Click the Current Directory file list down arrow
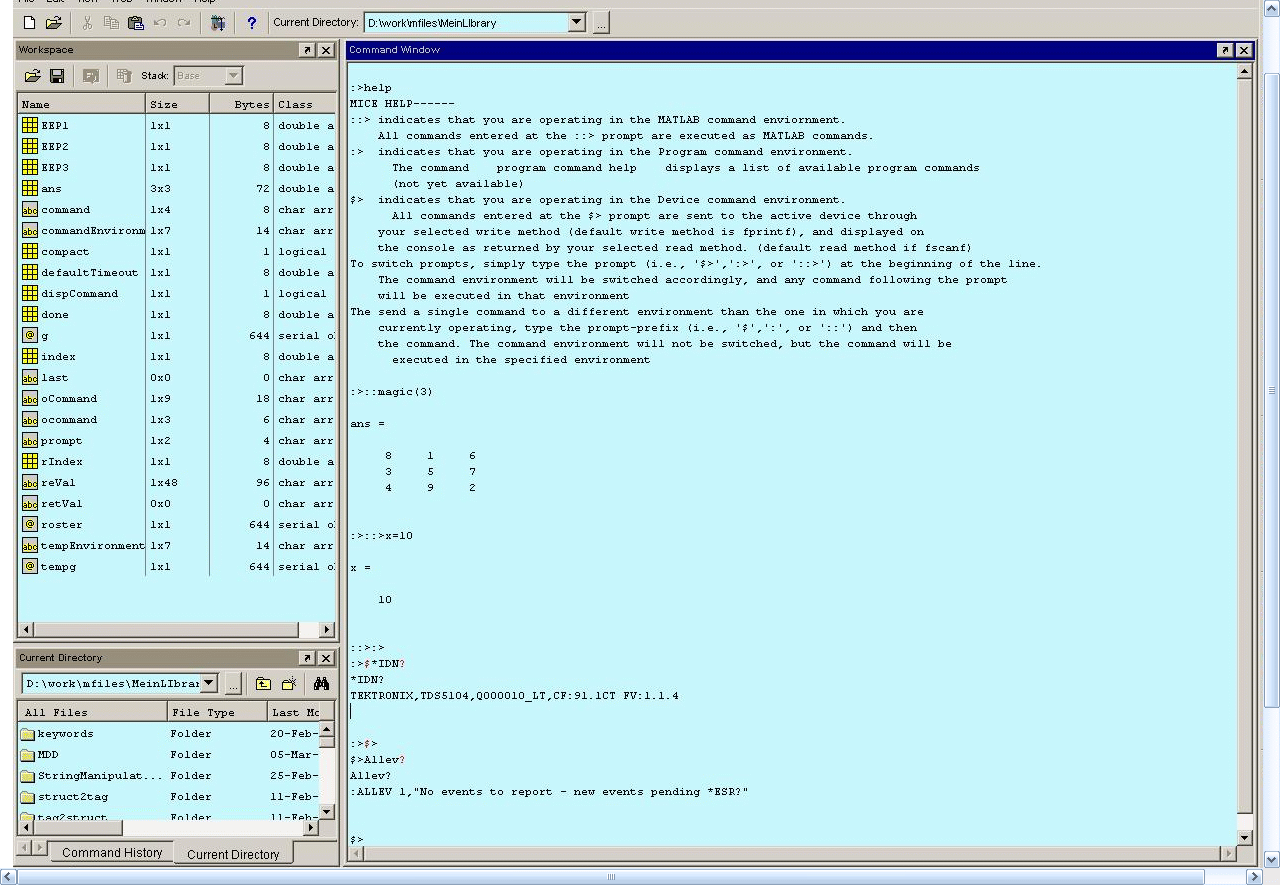 pos(327,812)
